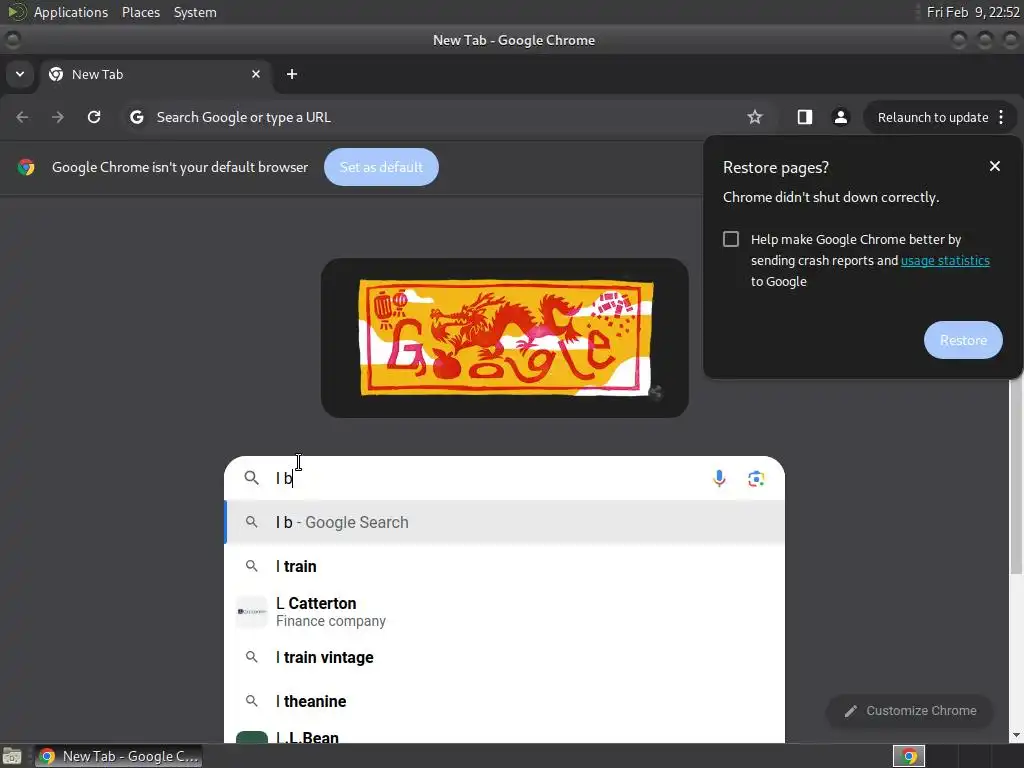The width and height of the screenshot is (1024, 768).
Task: Bookmark this tab with the star icon
Action: tap(755, 117)
